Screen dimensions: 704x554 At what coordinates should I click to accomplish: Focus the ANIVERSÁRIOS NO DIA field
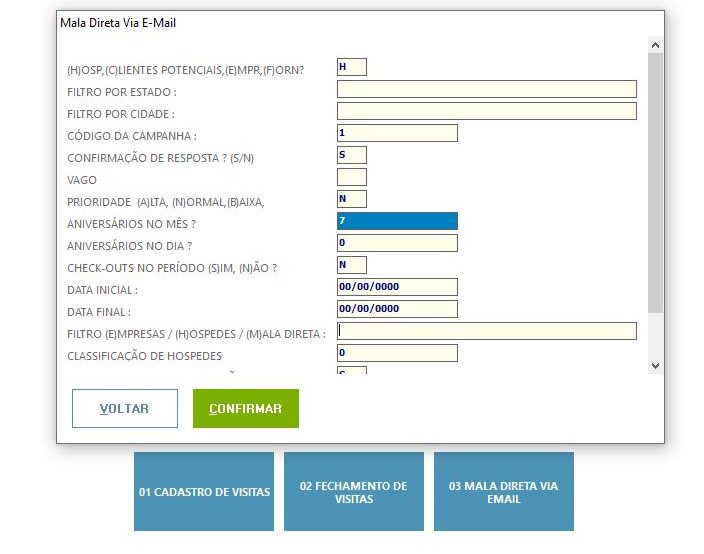[x=397, y=243]
